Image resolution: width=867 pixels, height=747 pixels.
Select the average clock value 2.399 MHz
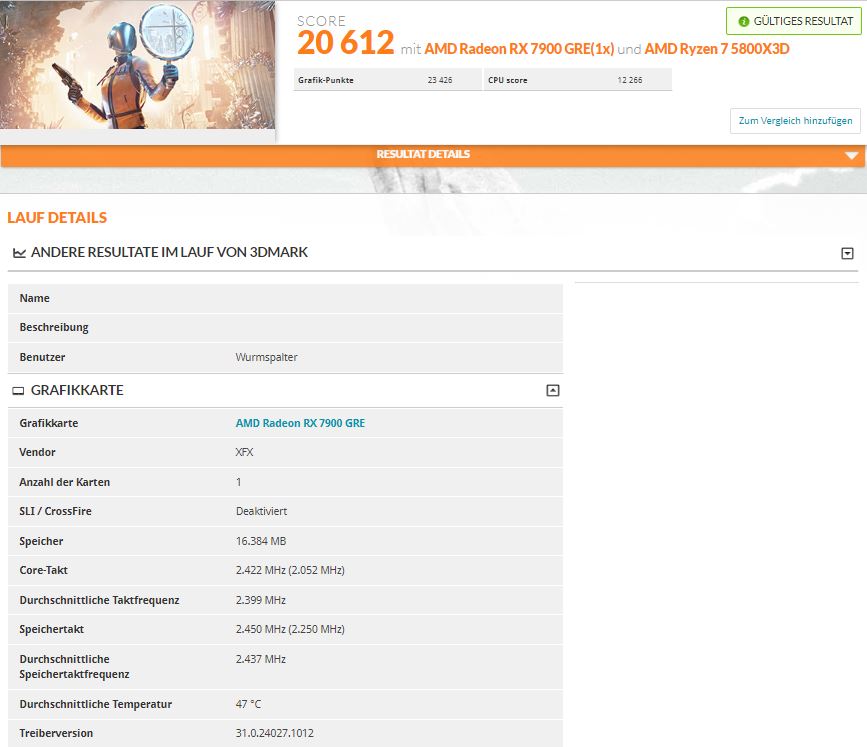point(260,600)
